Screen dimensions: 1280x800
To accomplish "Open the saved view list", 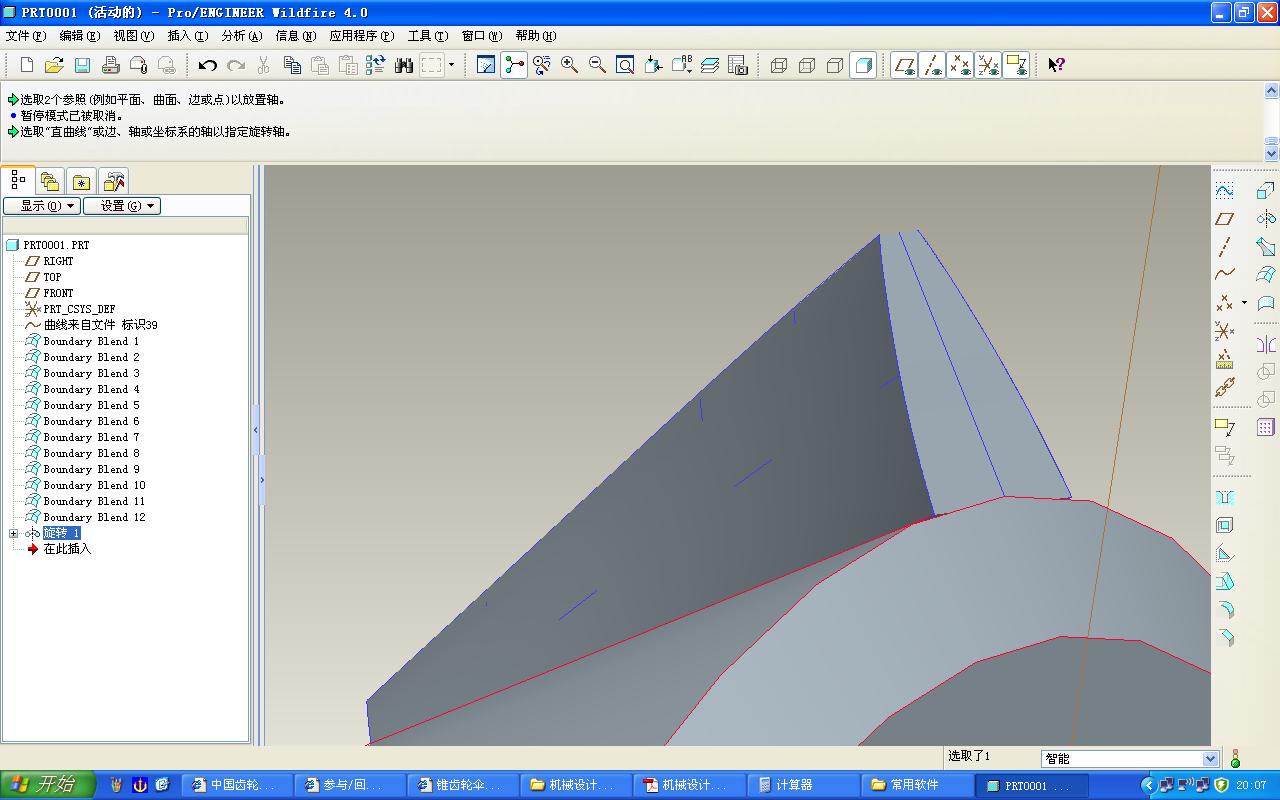I will click(x=682, y=65).
